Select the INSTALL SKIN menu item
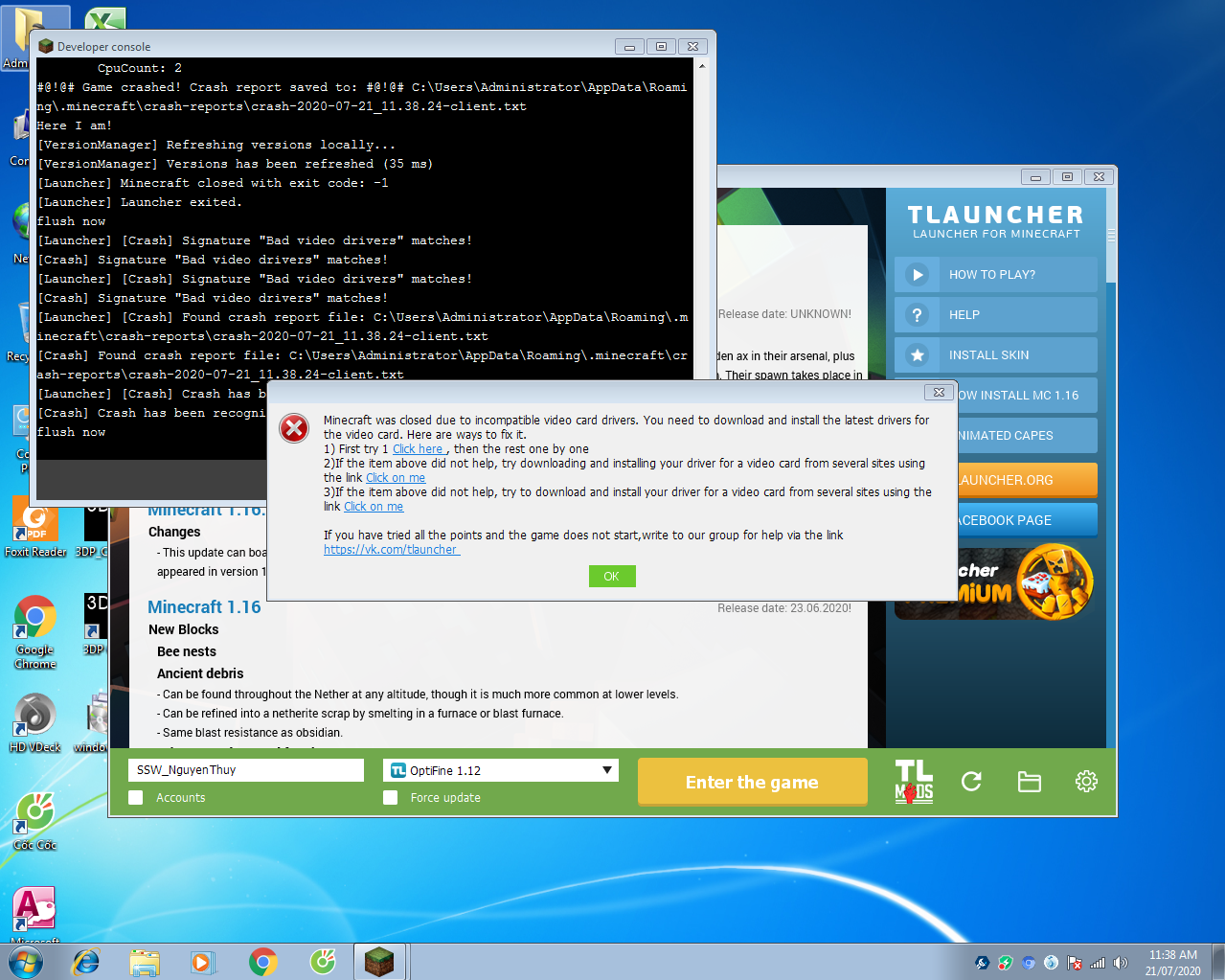 pos(988,355)
